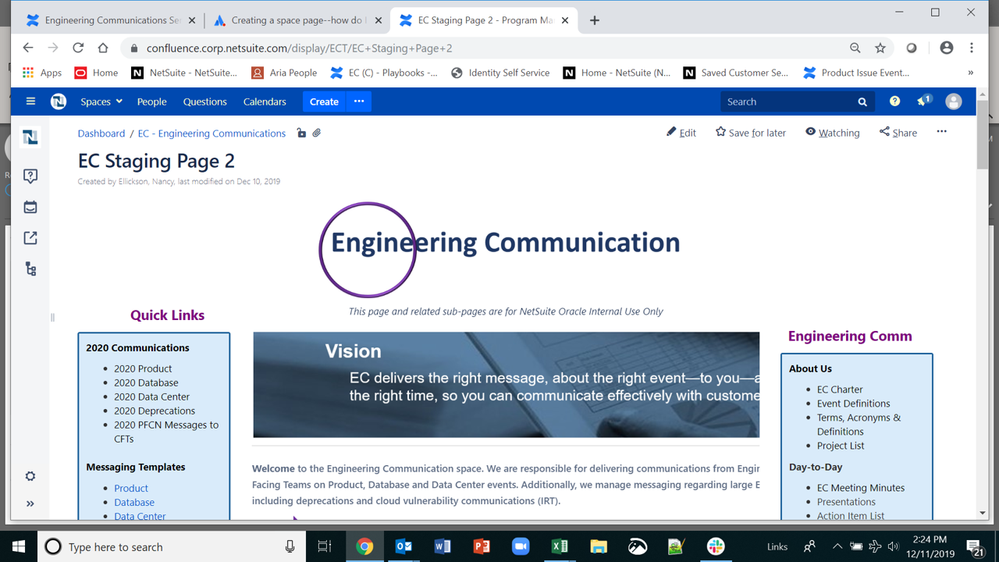Viewport: 999px width, 562px height.
Task: Click Save for later
Action: click(x=751, y=133)
